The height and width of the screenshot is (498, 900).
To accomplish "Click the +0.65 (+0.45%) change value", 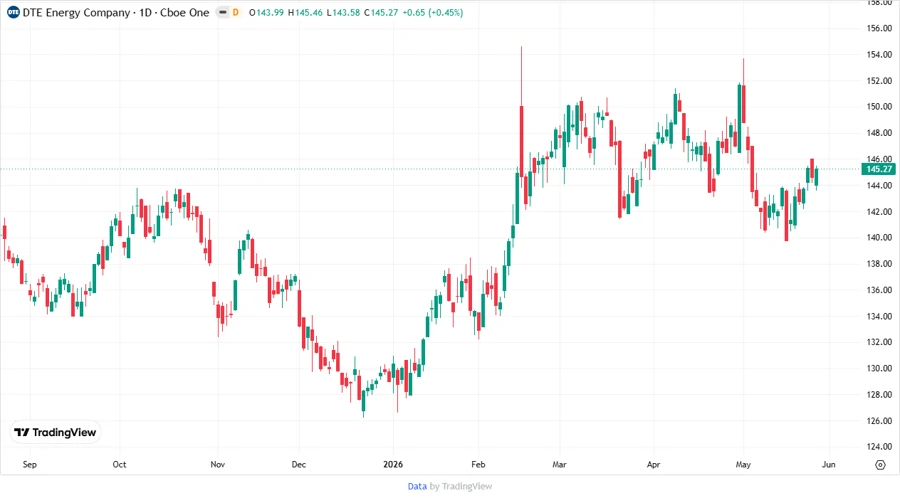I will pos(433,13).
